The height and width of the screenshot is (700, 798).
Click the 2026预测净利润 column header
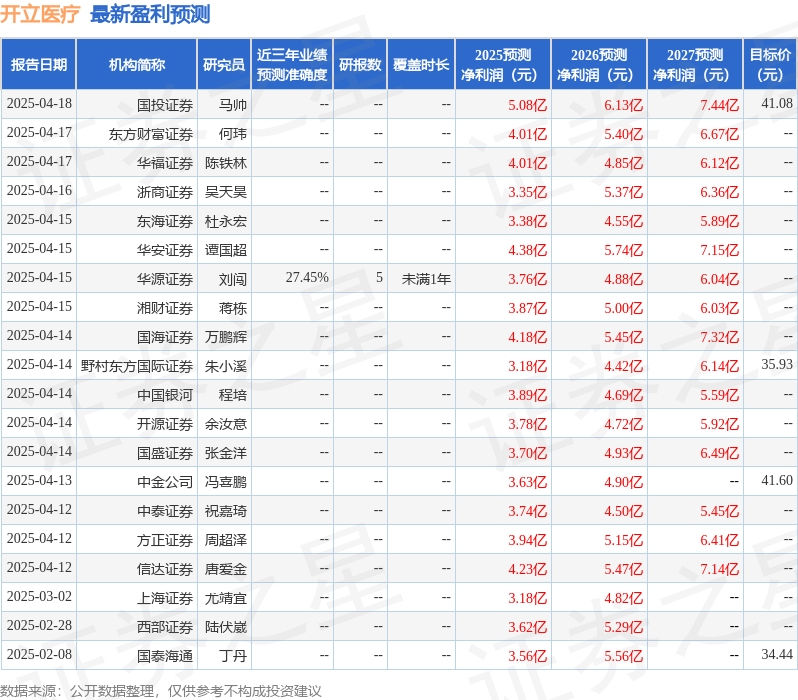(x=599, y=65)
